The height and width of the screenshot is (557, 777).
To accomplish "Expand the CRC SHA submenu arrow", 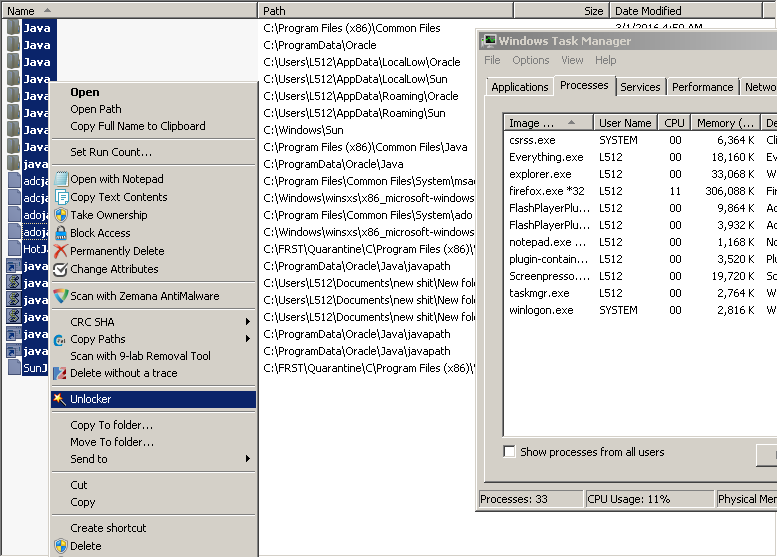I will 248,322.
